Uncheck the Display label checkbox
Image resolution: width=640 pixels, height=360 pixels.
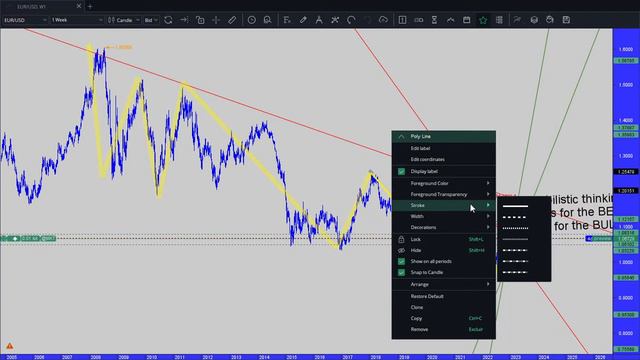401,171
